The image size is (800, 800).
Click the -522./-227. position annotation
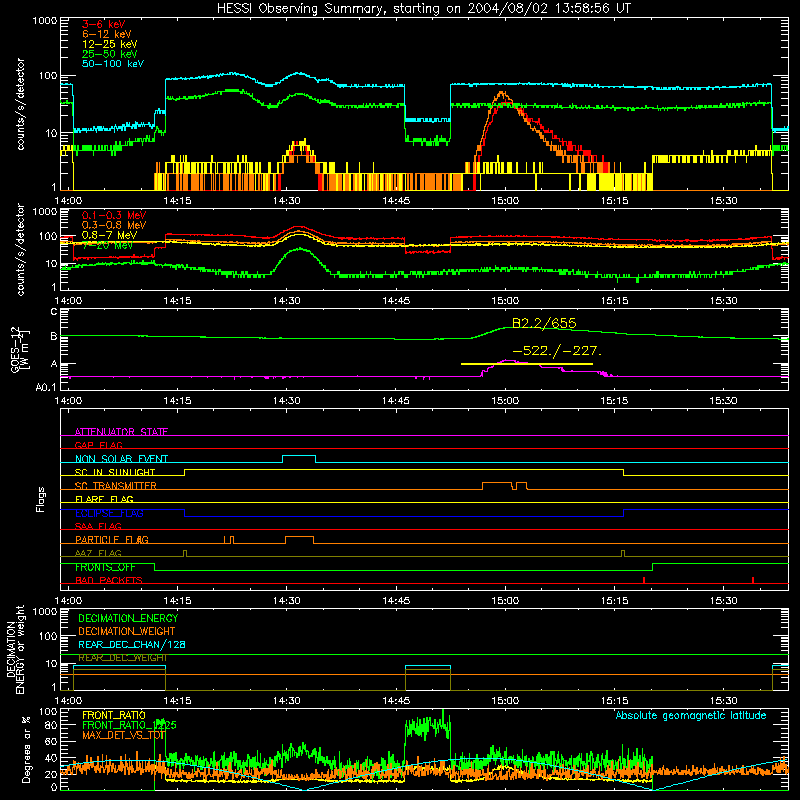click(557, 351)
